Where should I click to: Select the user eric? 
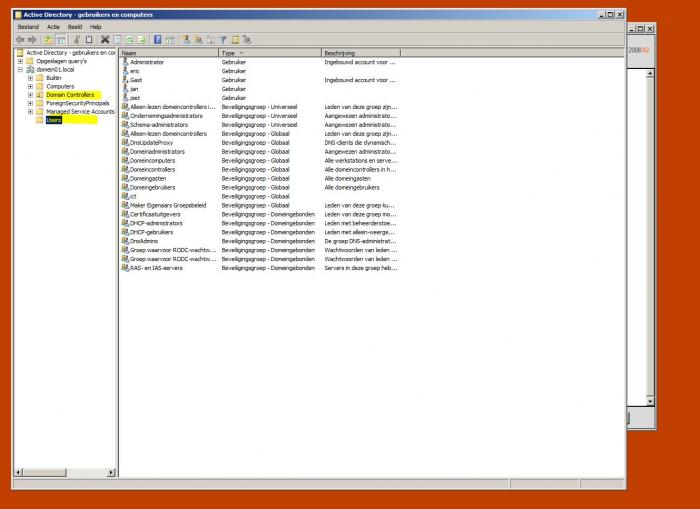point(259,71)
